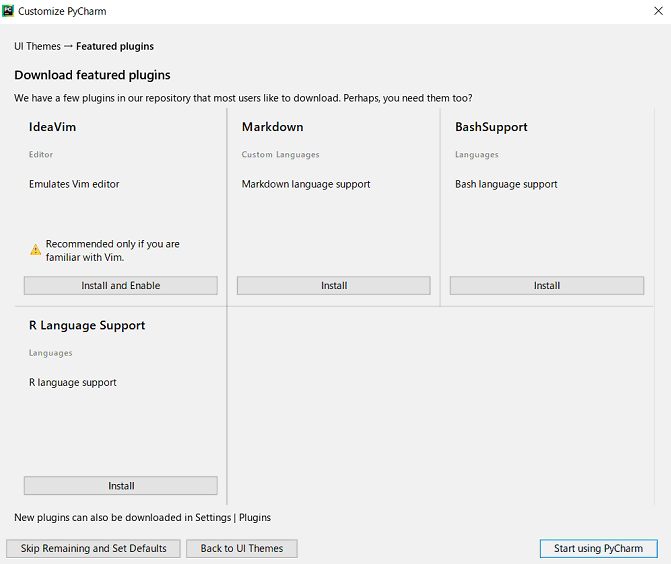Close the Customize PyCharm window

(x=655, y=11)
